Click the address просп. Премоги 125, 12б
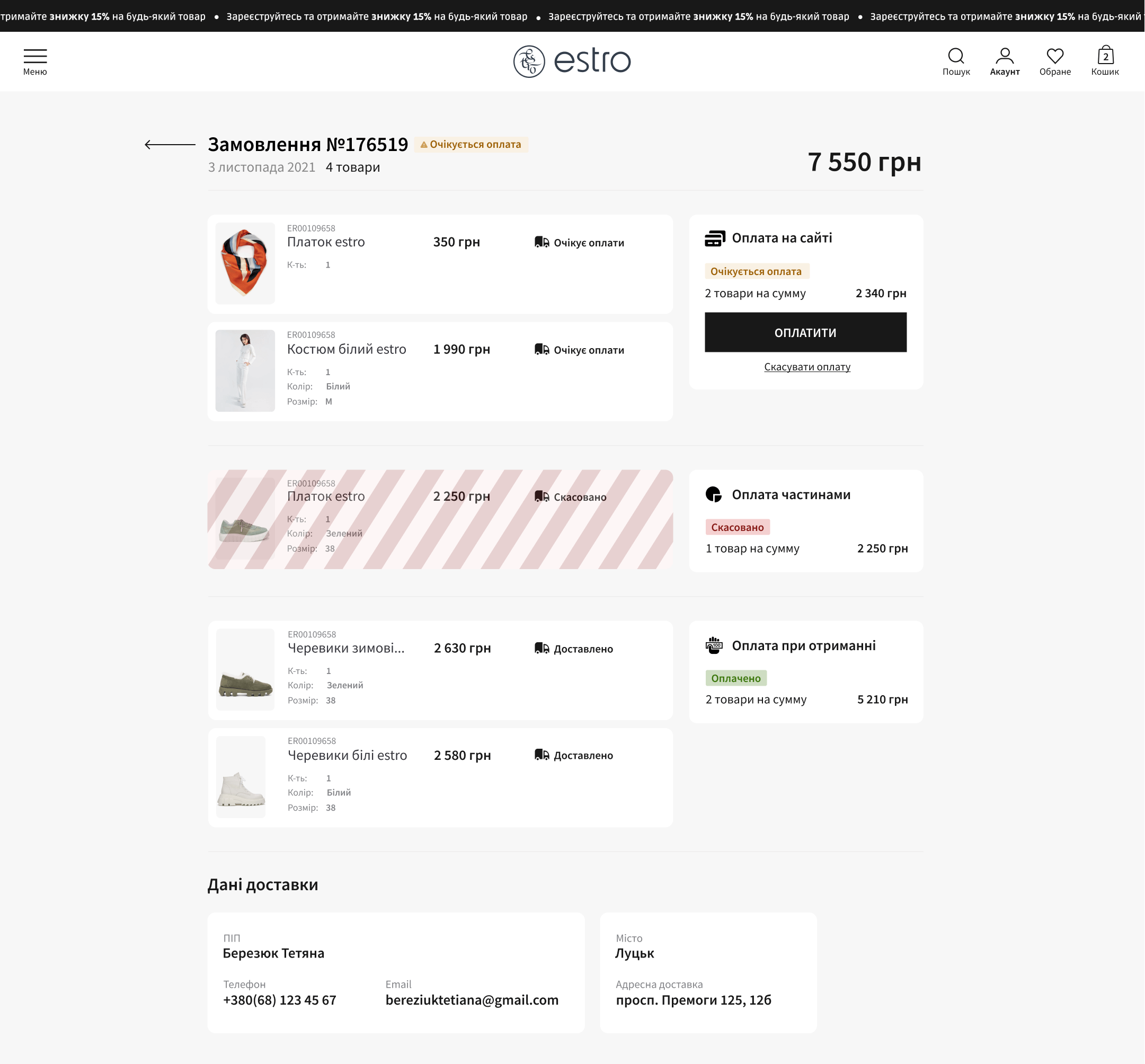This screenshot has width=1145, height=1064. [x=694, y=1000]
